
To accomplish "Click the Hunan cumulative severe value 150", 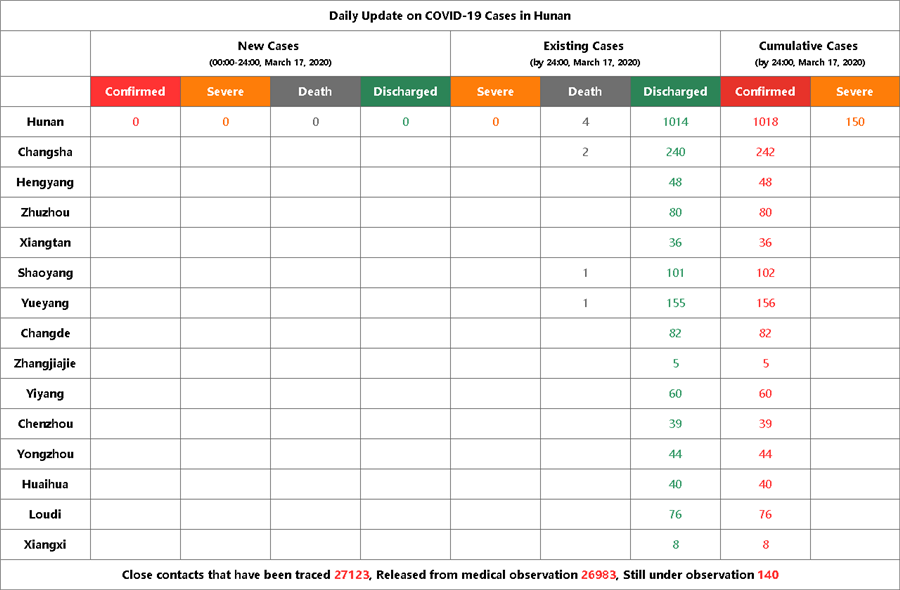I will pyautogui.click(x=854, y=122).
